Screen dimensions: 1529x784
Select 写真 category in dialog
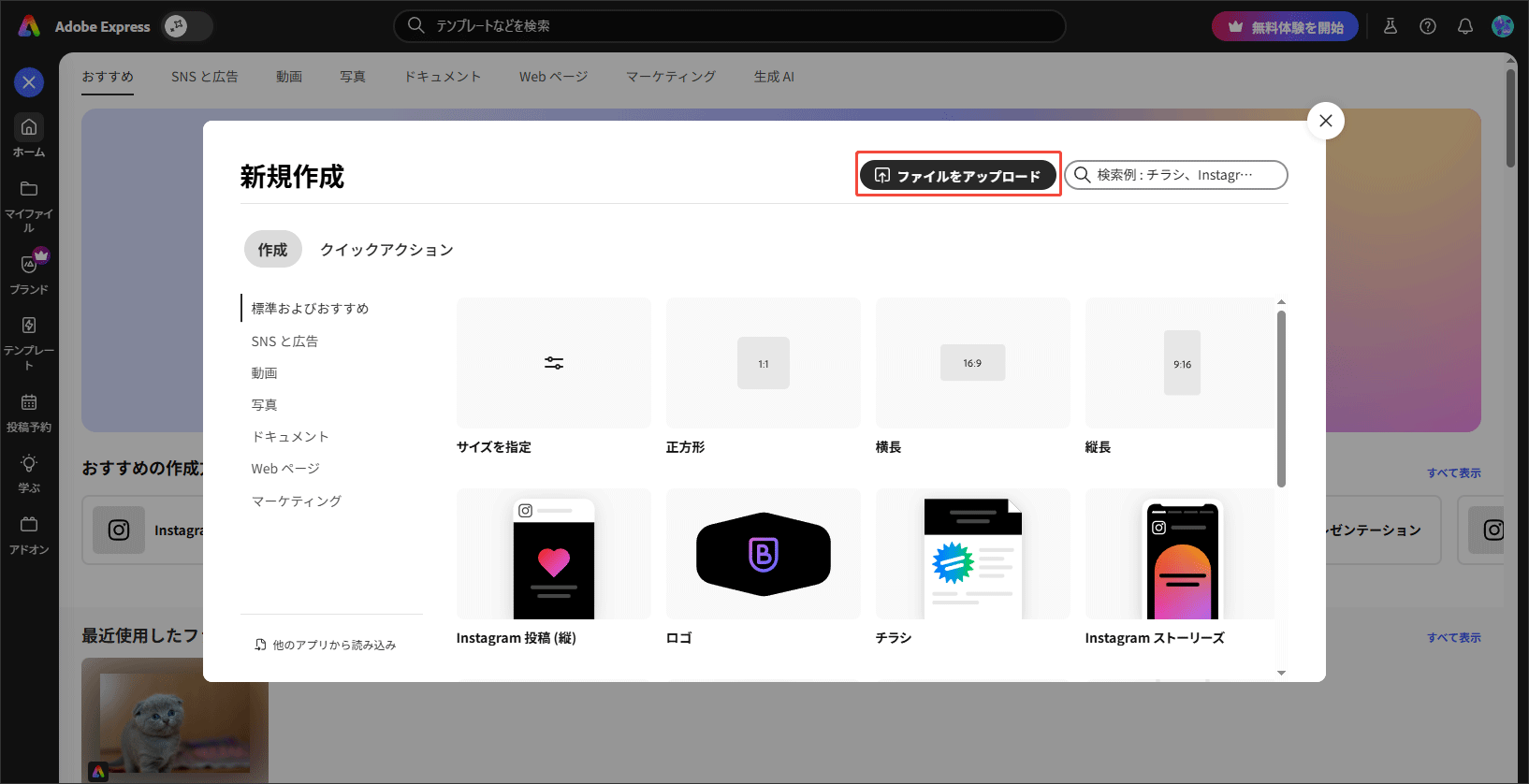pos(264,405)
